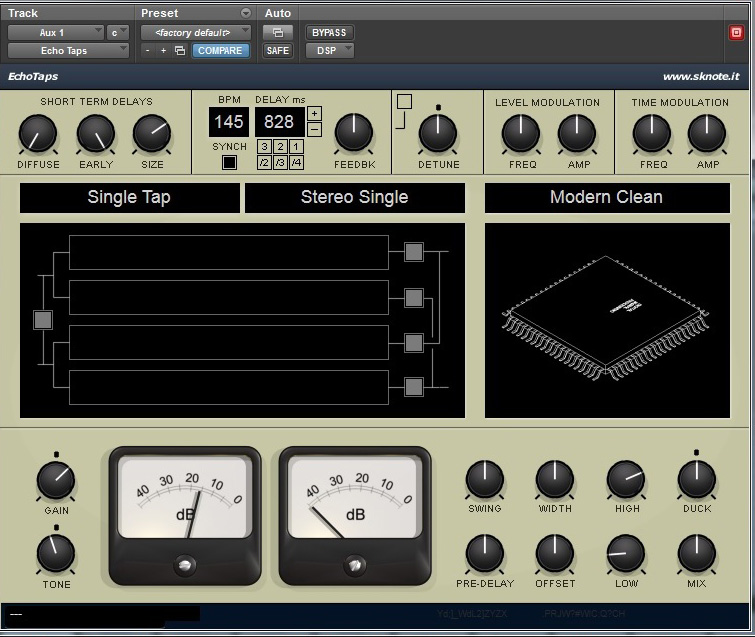This screenshot has height=637, width=755.
Task: Open the factory default preset dropdown
Action: click(x=196, y=32)
